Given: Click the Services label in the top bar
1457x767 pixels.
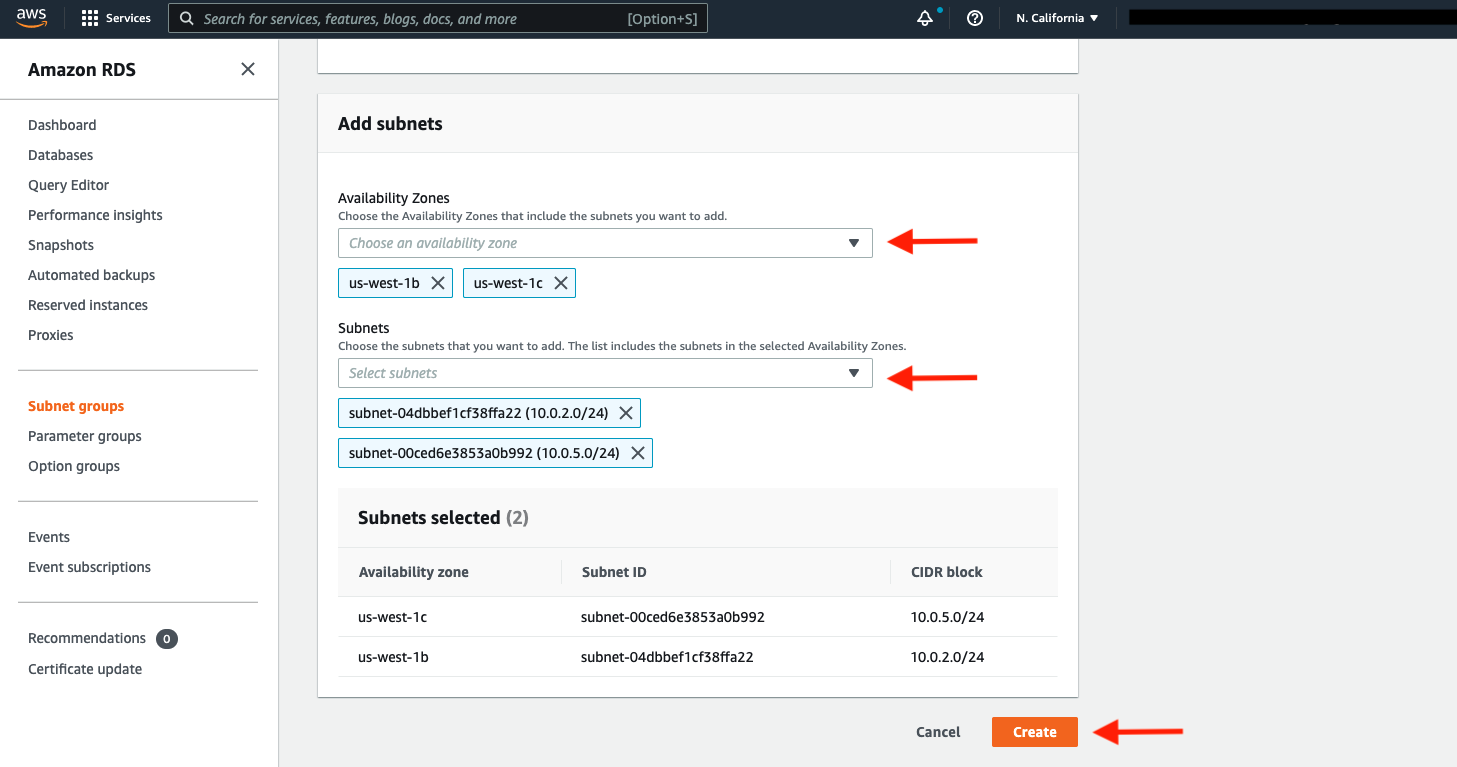Looking at the screenshot, I should (x=128, y=18).
